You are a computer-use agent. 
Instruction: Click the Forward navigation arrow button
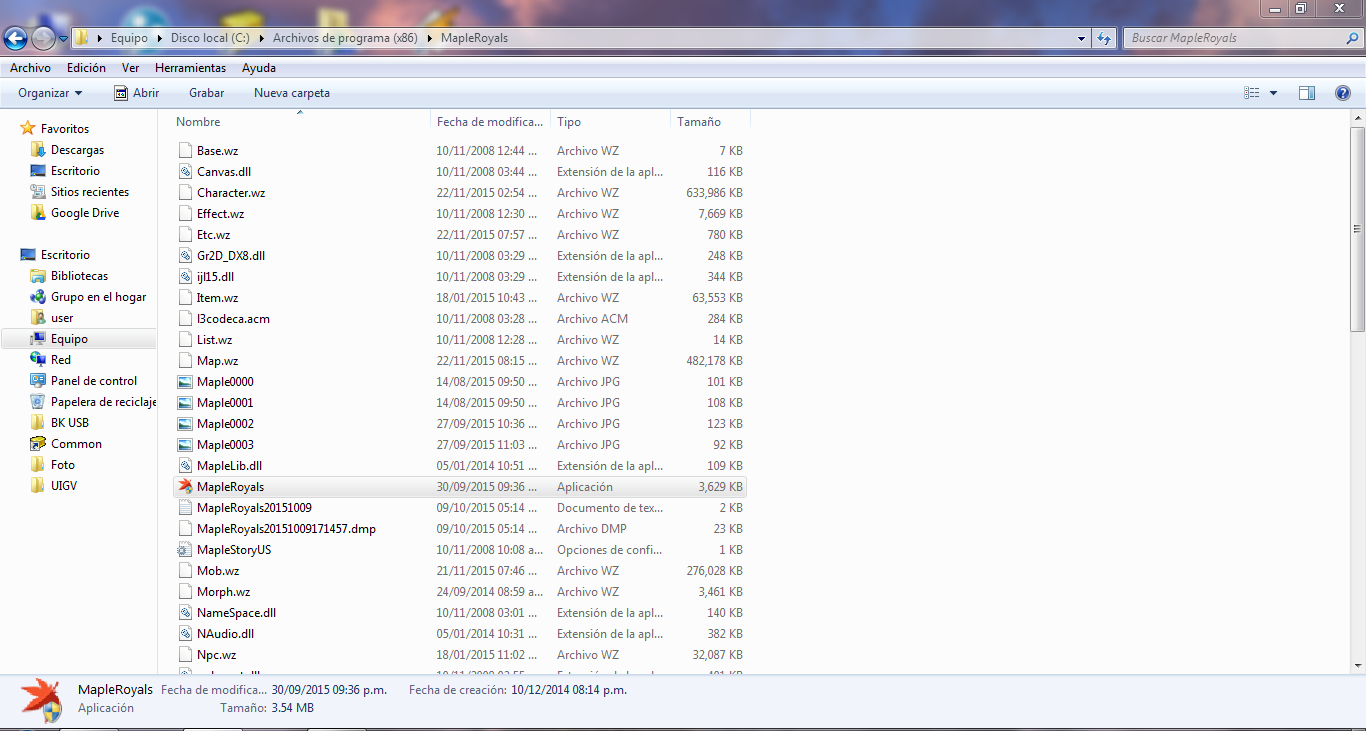click(x=43, y=39)
